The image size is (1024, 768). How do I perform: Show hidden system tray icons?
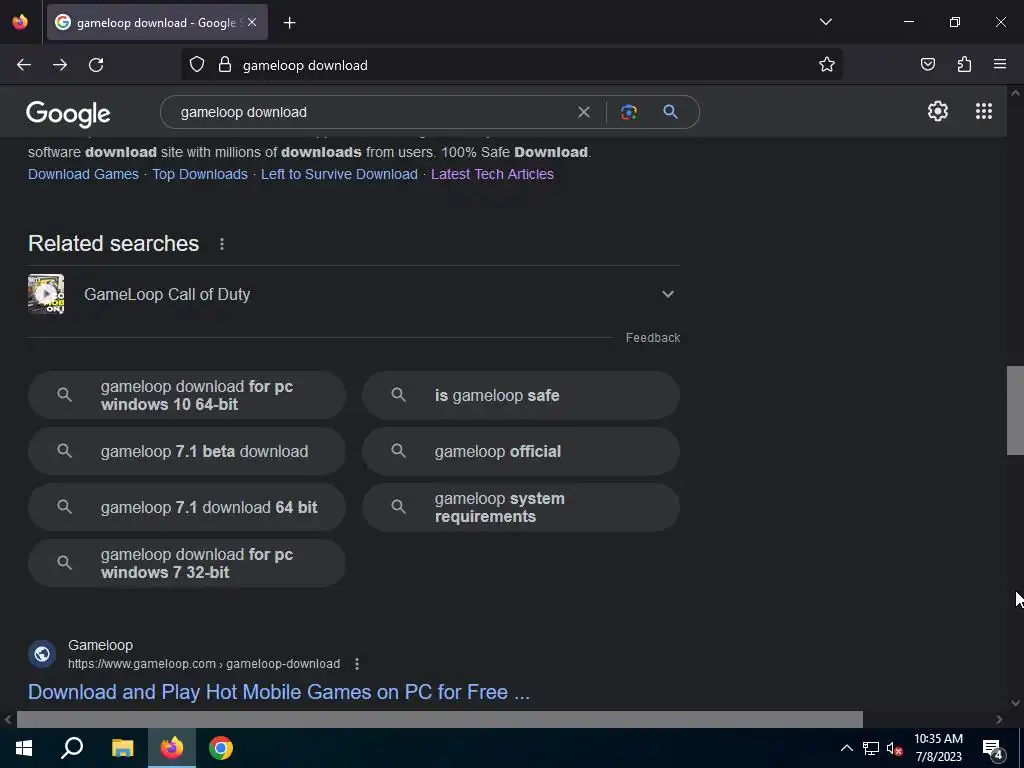[846, 748]
